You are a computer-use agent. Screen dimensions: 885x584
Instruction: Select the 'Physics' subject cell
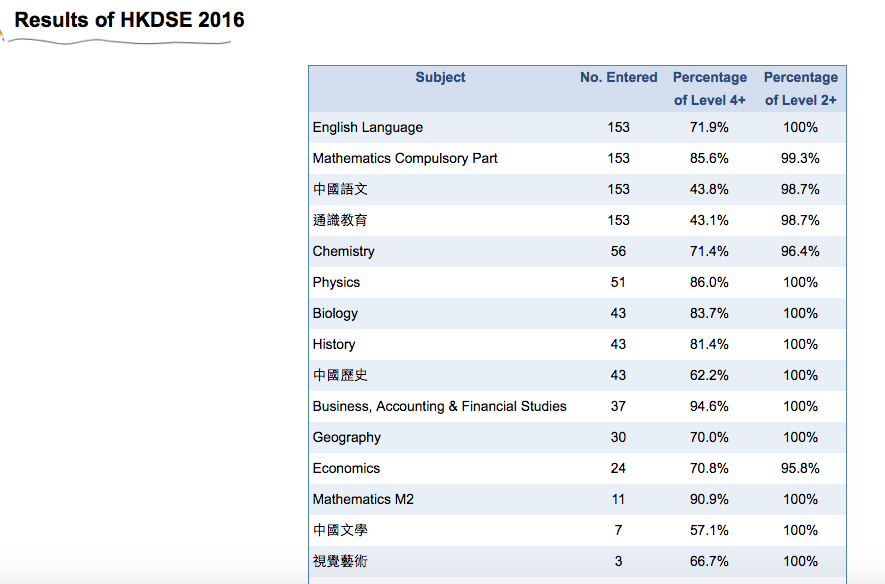[x=336, y=283]
